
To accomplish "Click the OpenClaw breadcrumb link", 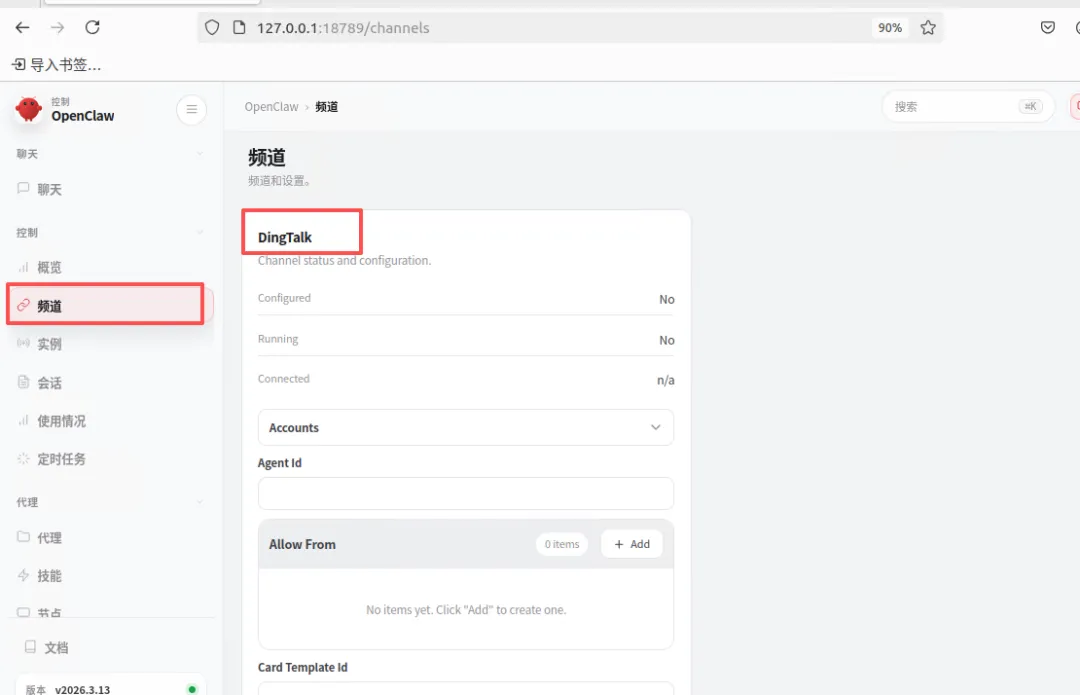I will pyautogui.click(x=271, y=107).
